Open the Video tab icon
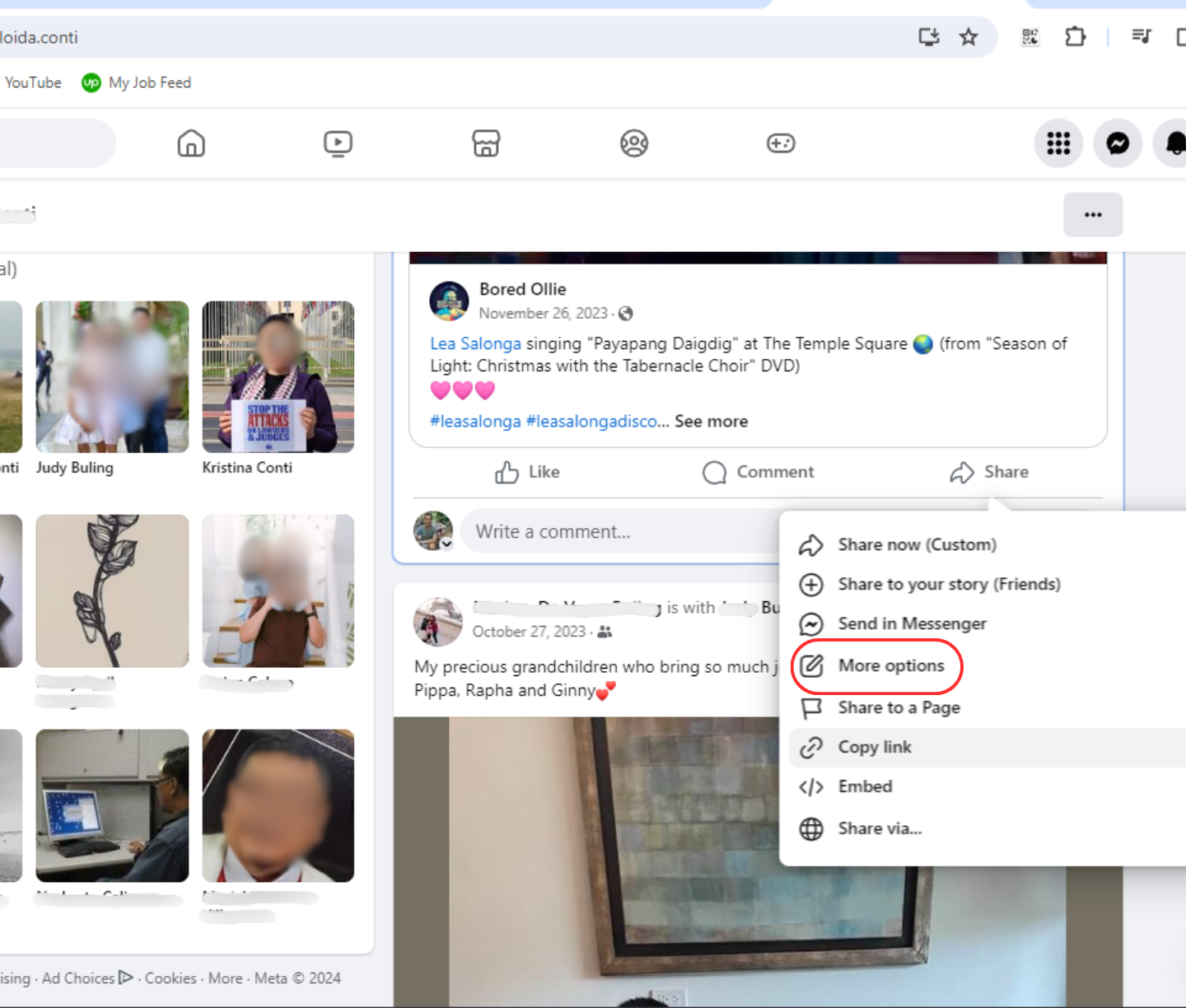 338,143
